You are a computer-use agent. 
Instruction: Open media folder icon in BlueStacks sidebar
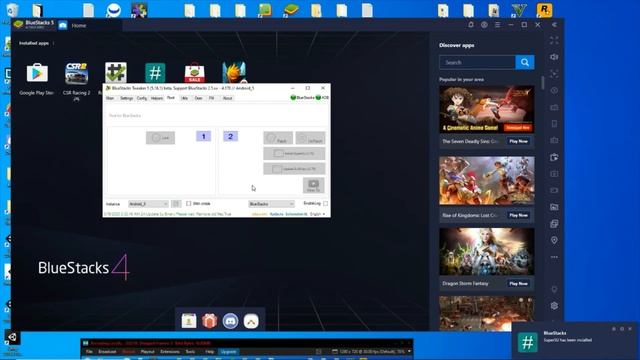coord(554,207)
